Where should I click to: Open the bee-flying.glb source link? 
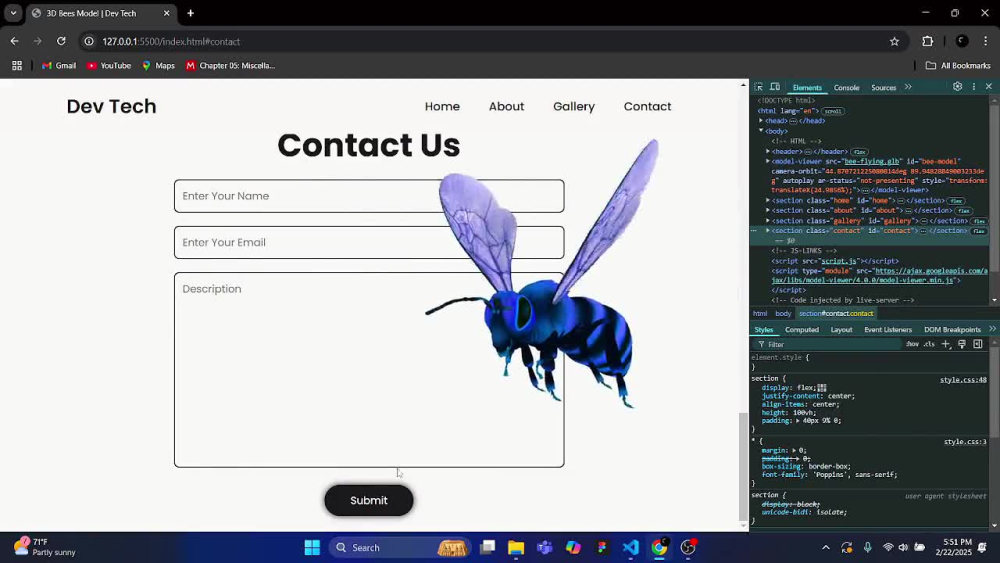pyautogui.click(x=871, y=161)
